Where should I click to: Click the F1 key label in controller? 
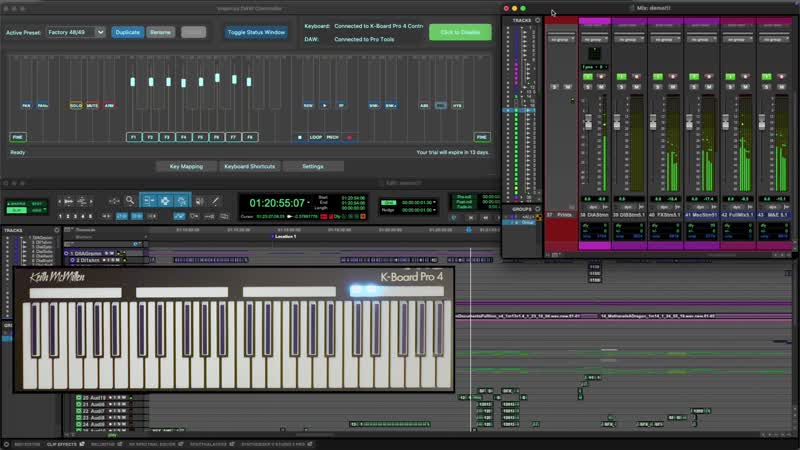click(134, 137)
